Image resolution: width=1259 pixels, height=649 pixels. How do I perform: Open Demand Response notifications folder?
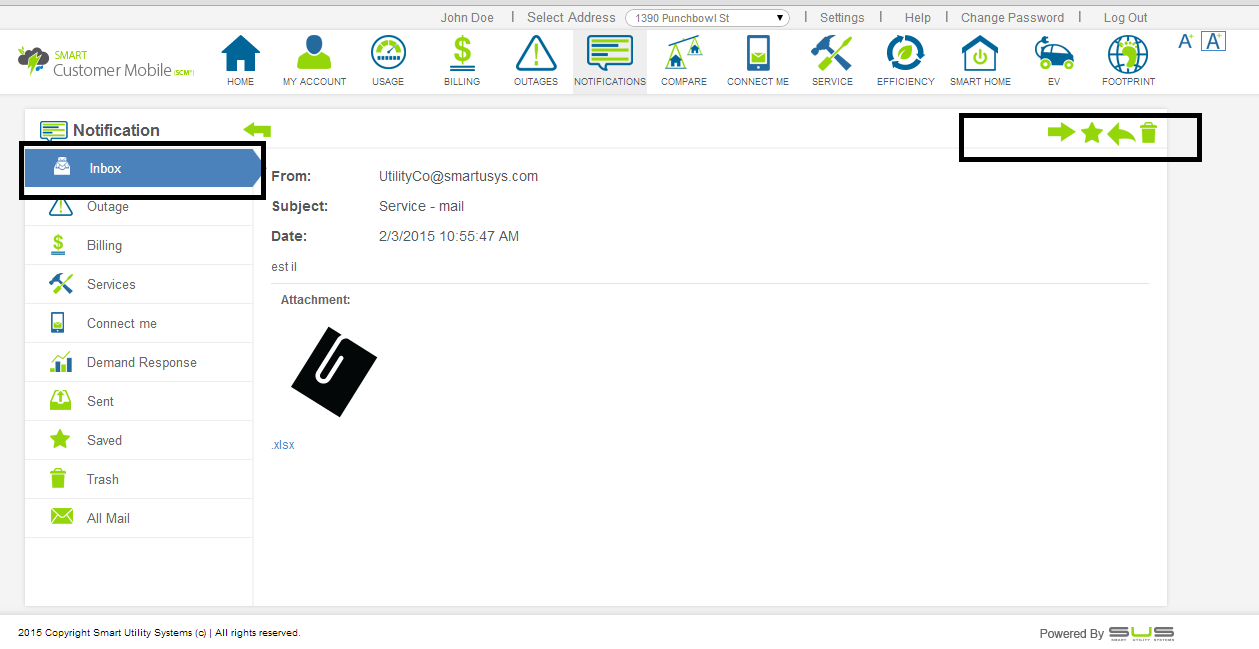pyautogui.click(x=141, y=362)
